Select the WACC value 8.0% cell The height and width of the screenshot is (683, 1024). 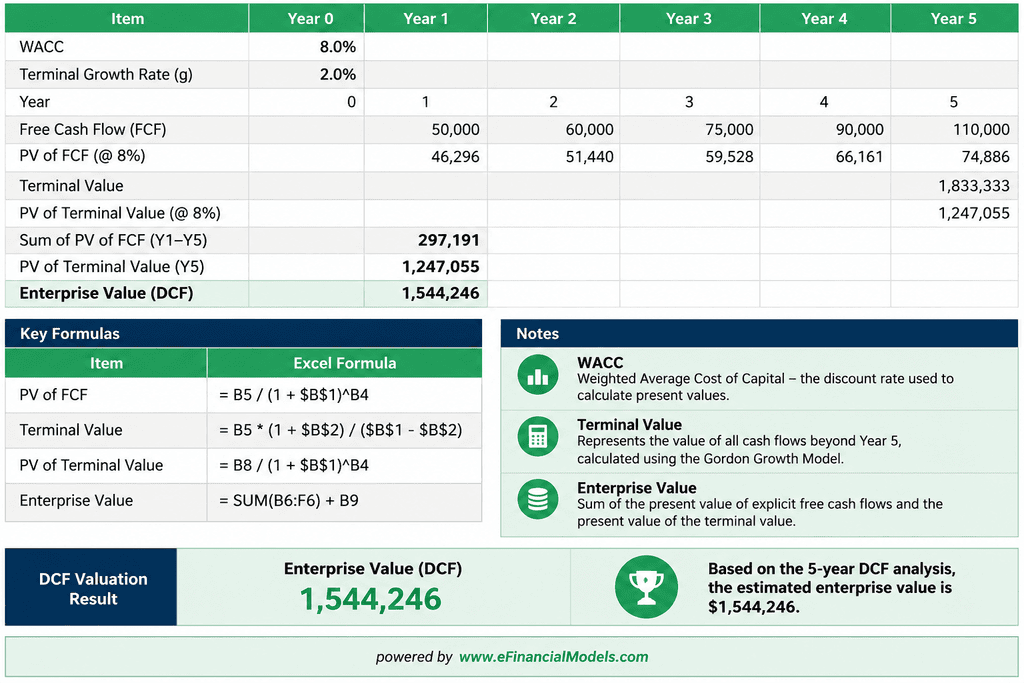pos(306,47)
